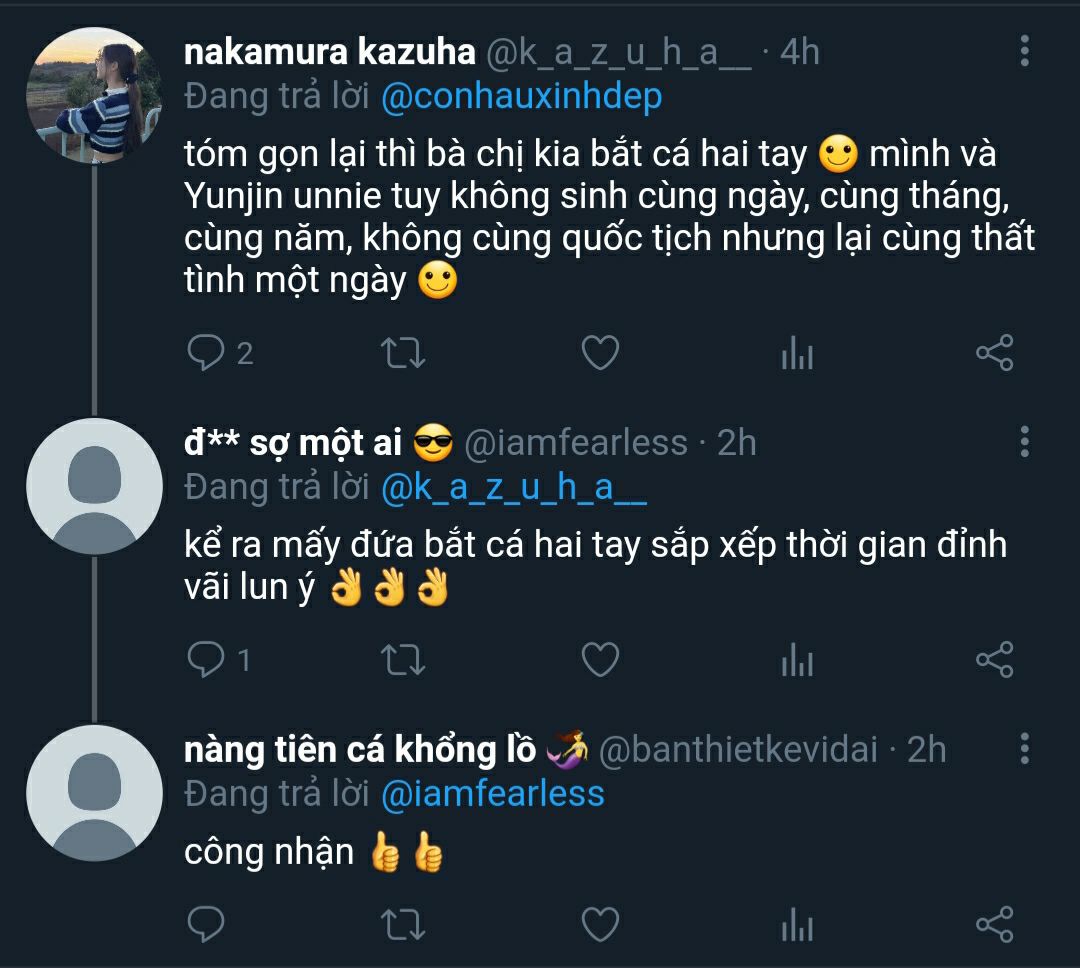The height and width of the screenshot is (968, 1080).
Task: Retweet the @banthietkevidai tweet
Action: (405, 923)
